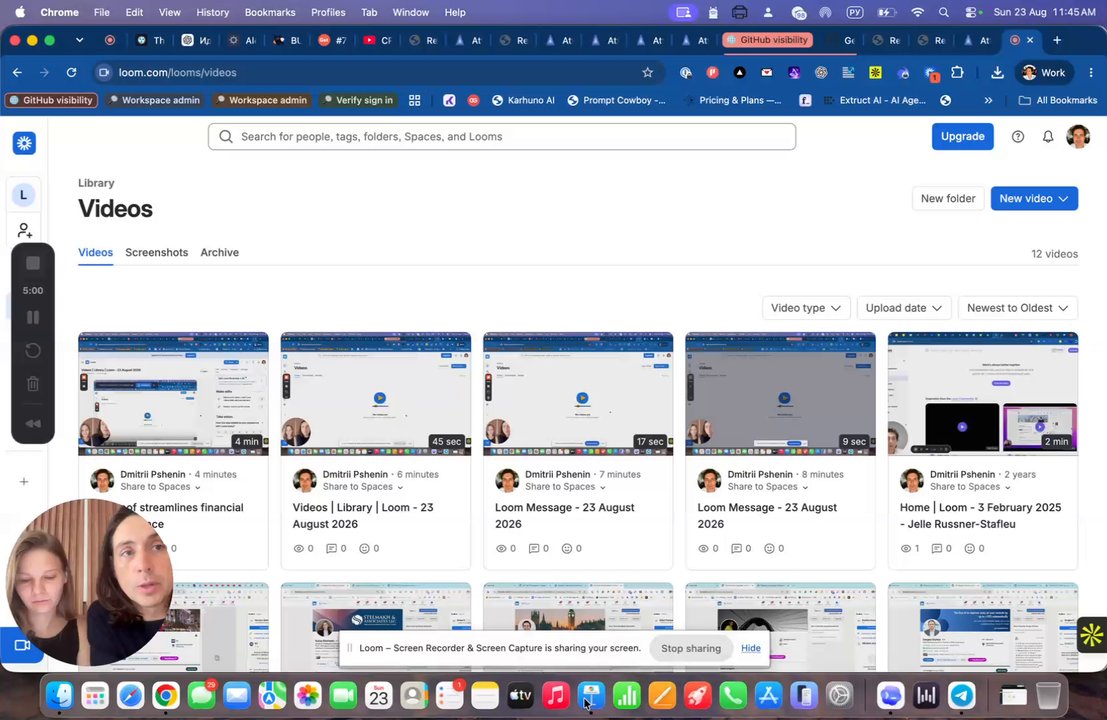
Task: Open Telegram from the Dock
Action: [962, 696]
